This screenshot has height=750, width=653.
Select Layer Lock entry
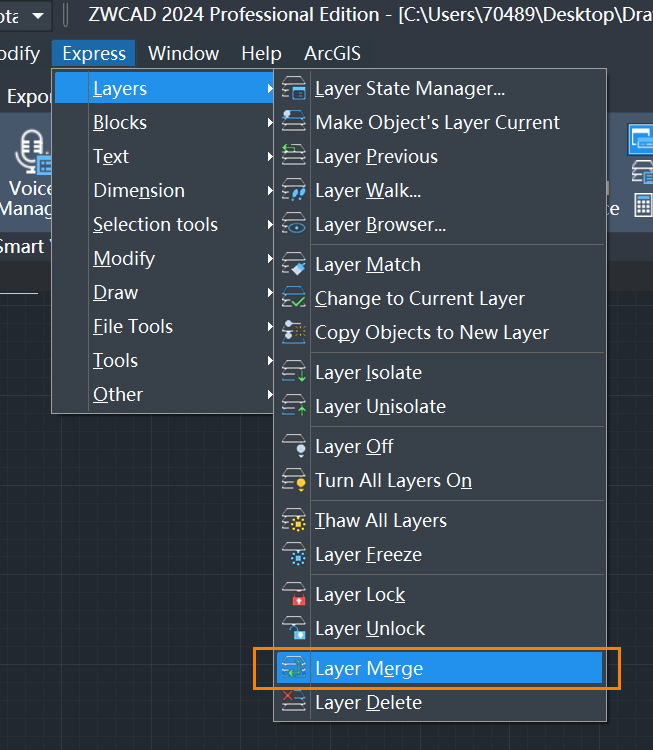pyautogui.click(x=440, y=595)
